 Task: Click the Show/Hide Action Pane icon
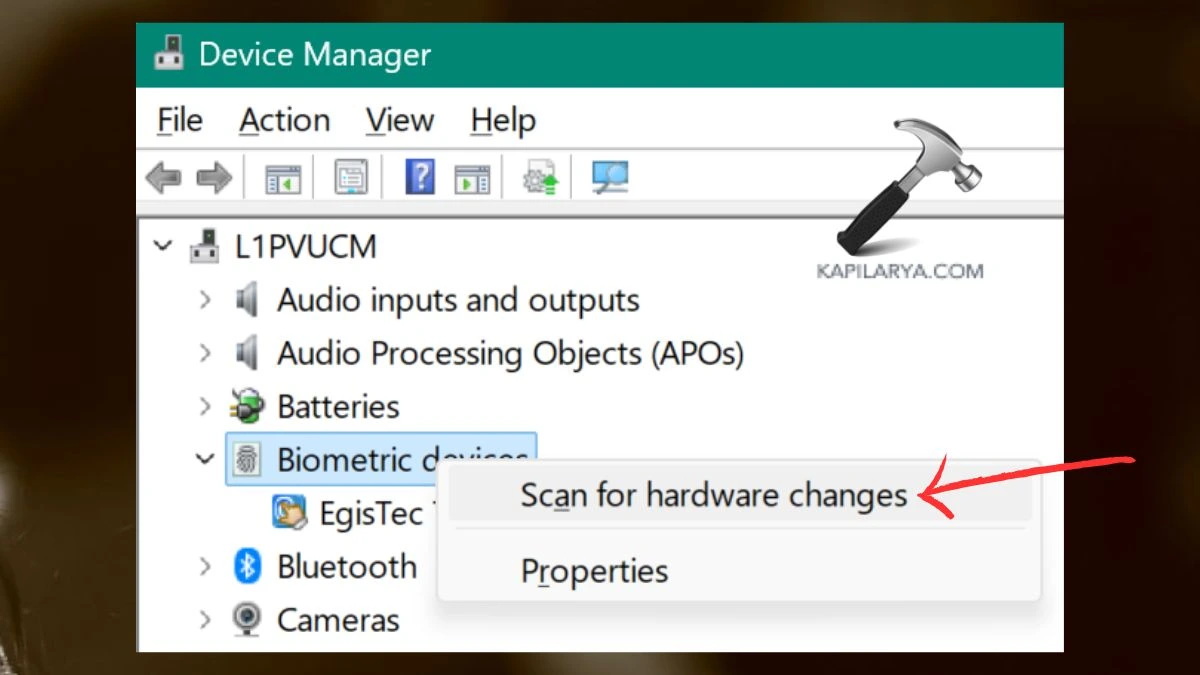pos(472,179)
